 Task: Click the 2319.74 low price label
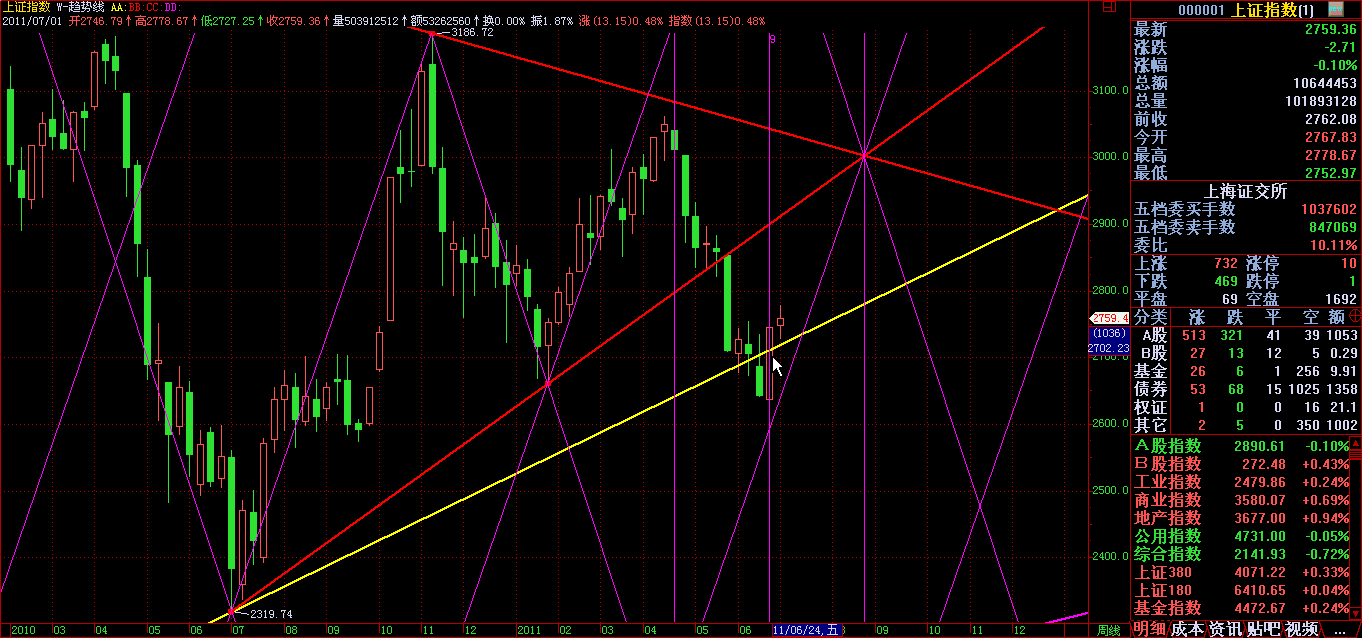[270, 614]
